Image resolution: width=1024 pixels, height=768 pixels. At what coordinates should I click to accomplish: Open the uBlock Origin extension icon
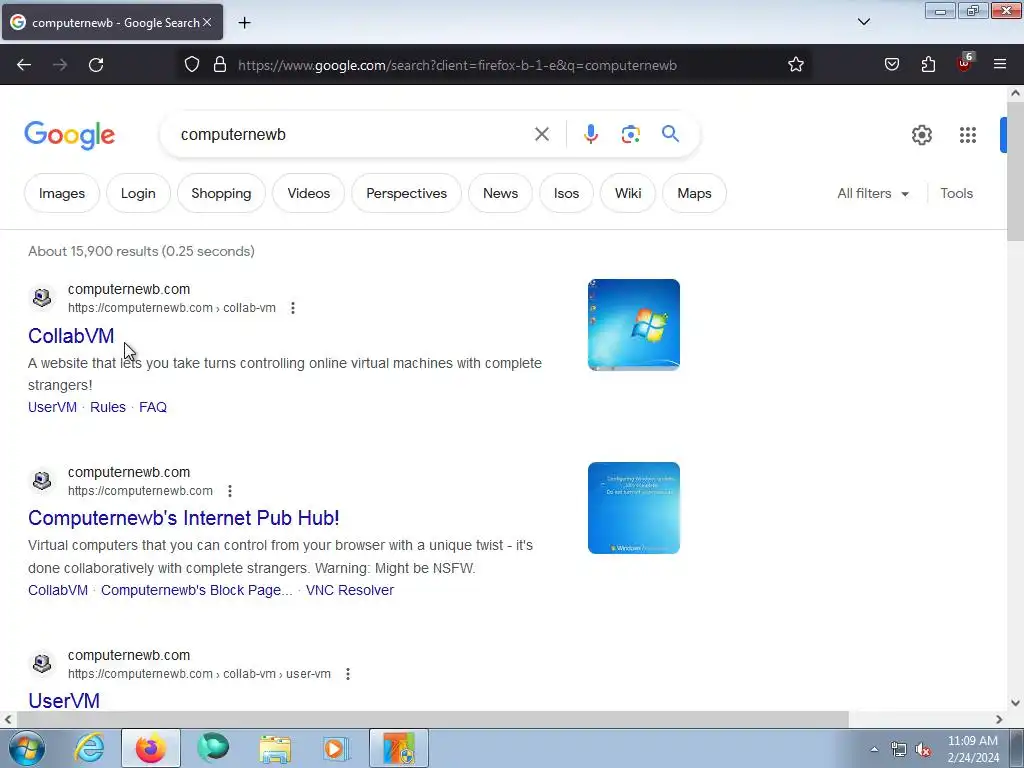(965, 63)
